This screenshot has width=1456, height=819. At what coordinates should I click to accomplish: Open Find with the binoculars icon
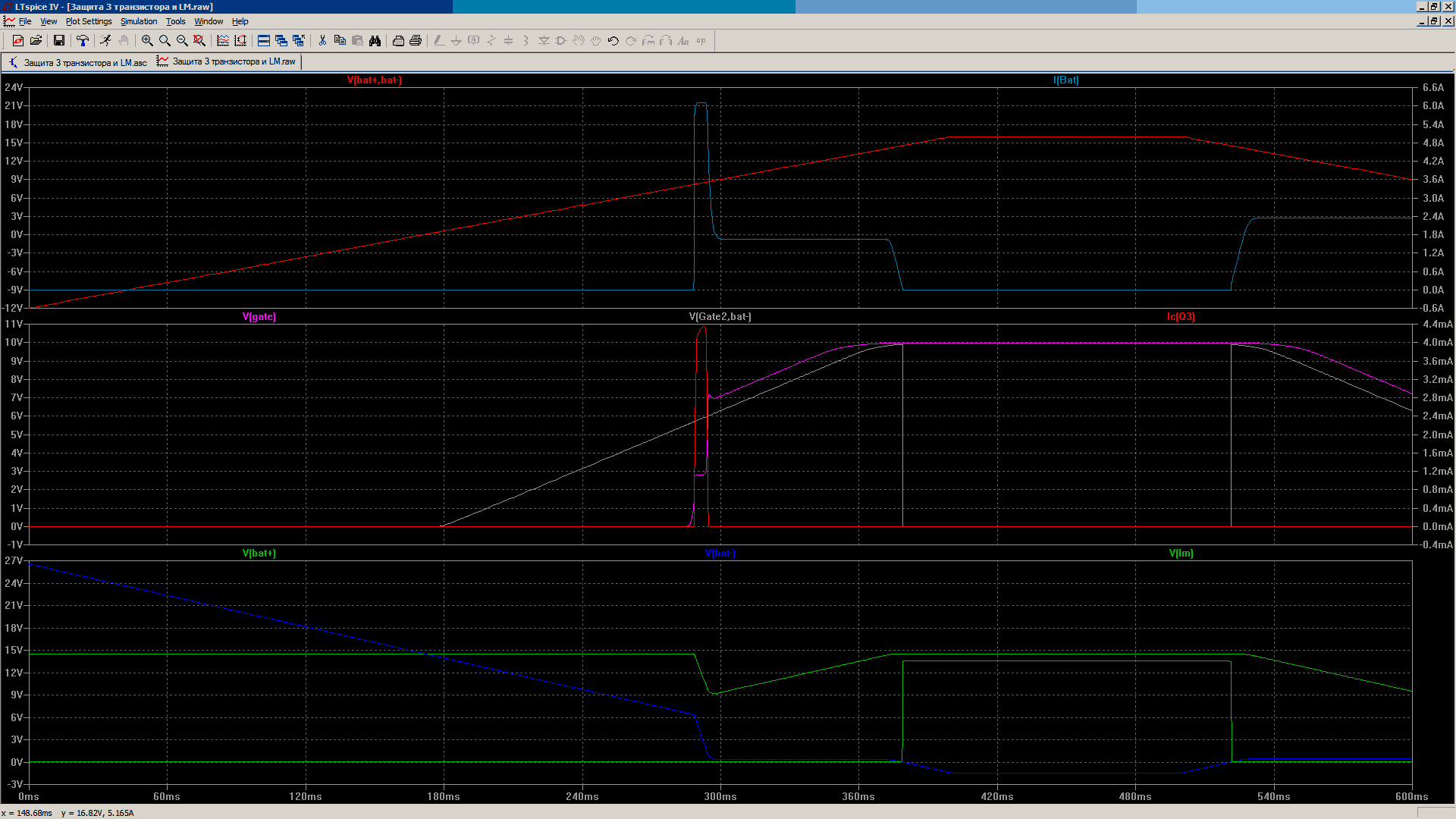tap(375, 41)
